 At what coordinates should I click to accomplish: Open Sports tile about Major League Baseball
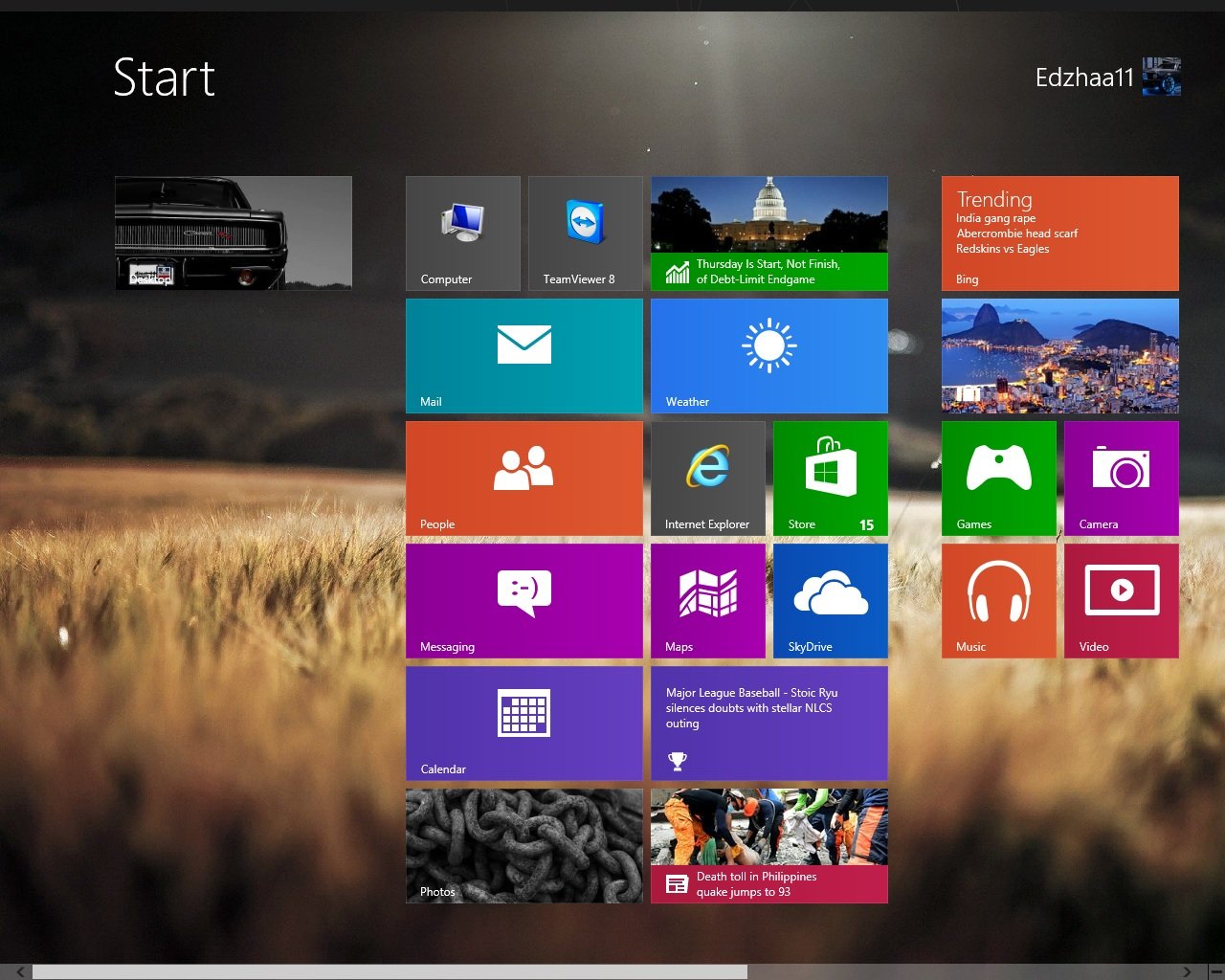[x=769, y=724]
